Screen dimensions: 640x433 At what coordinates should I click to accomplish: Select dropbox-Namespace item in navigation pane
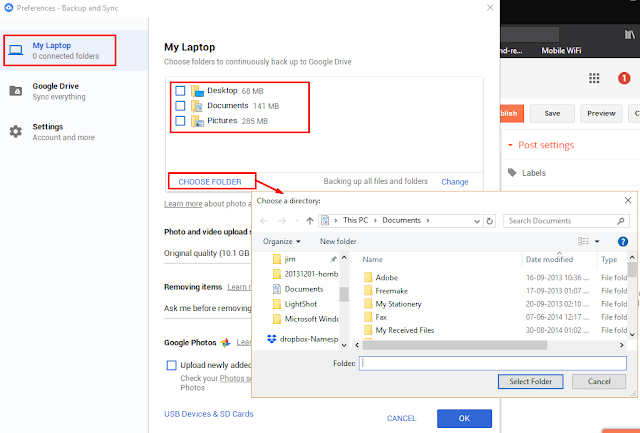click(x=302, y=339)
